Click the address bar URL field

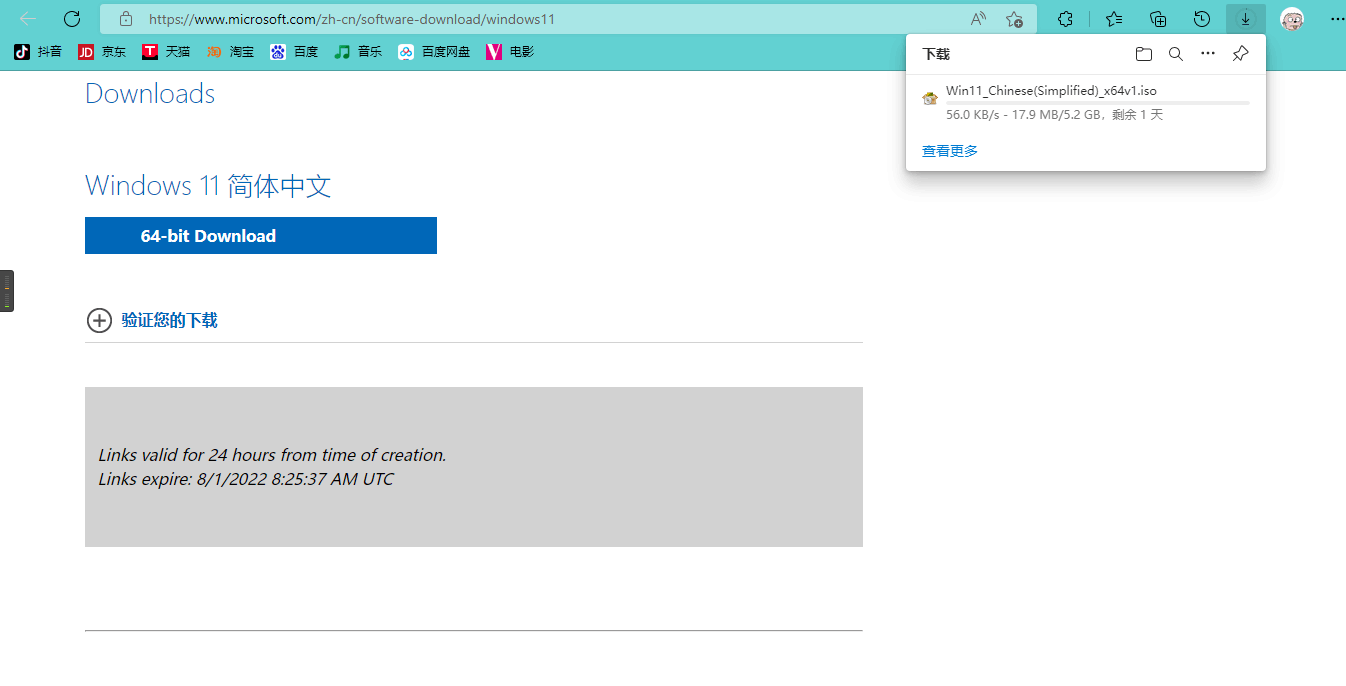568,19
